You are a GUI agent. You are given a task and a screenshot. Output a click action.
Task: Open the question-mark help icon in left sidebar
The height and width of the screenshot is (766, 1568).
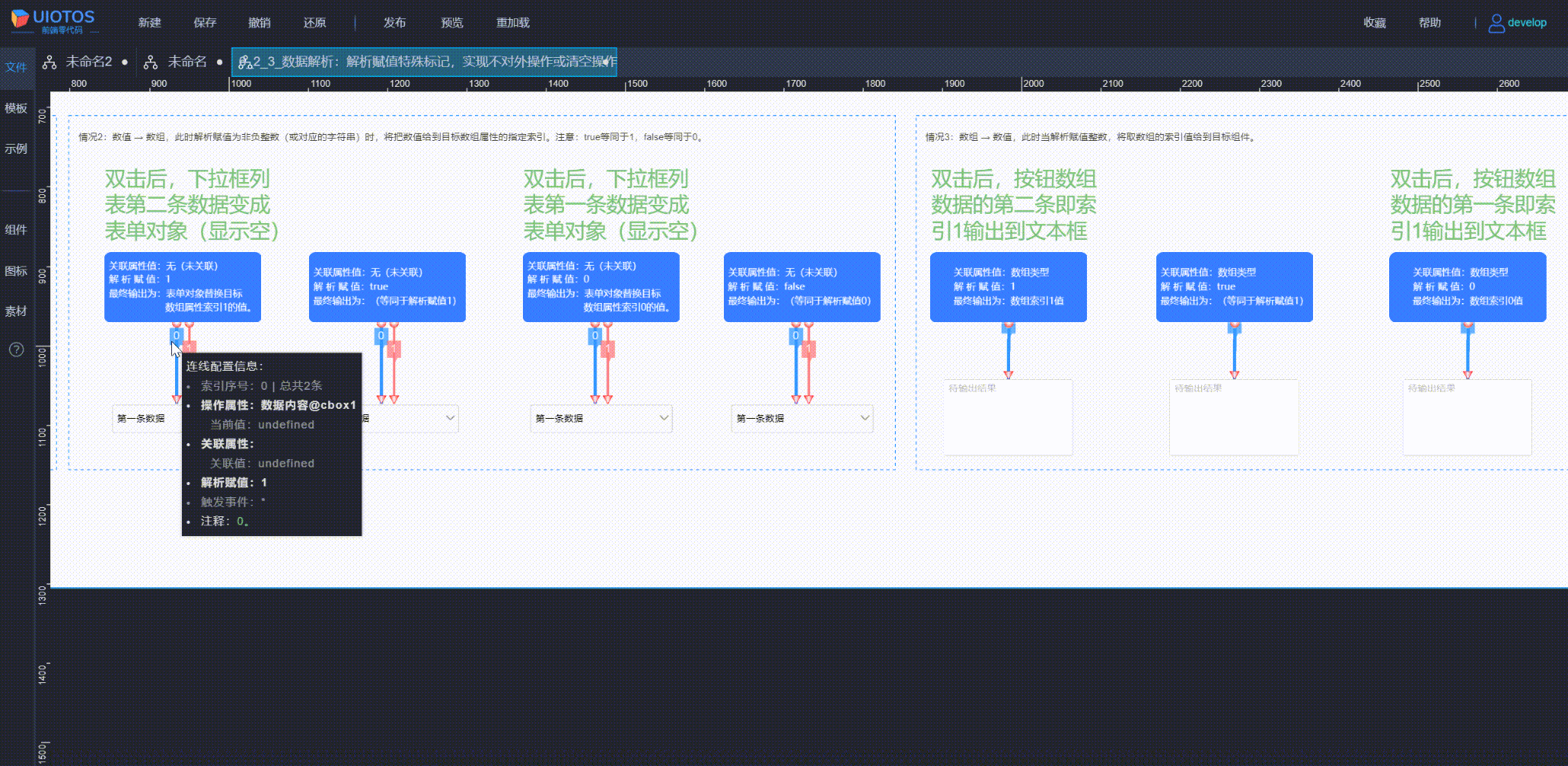click(16, 349)
